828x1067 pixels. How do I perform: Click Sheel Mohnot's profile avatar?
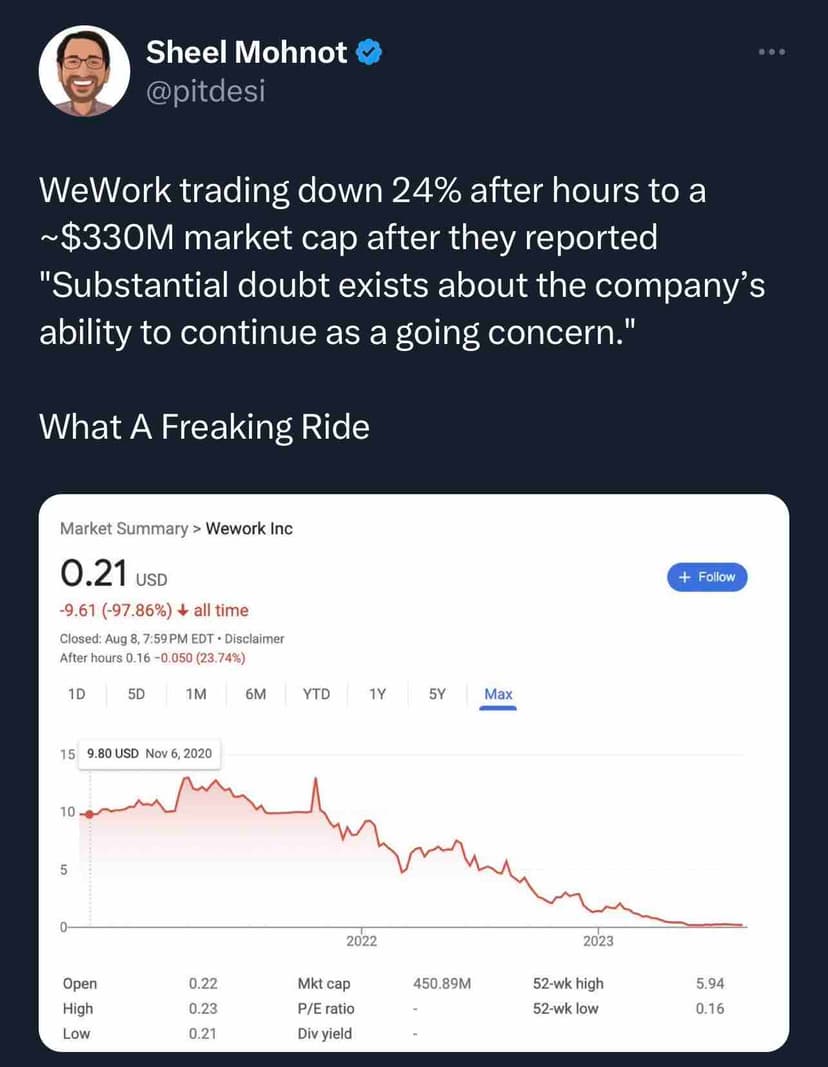[x=84, y=71]
